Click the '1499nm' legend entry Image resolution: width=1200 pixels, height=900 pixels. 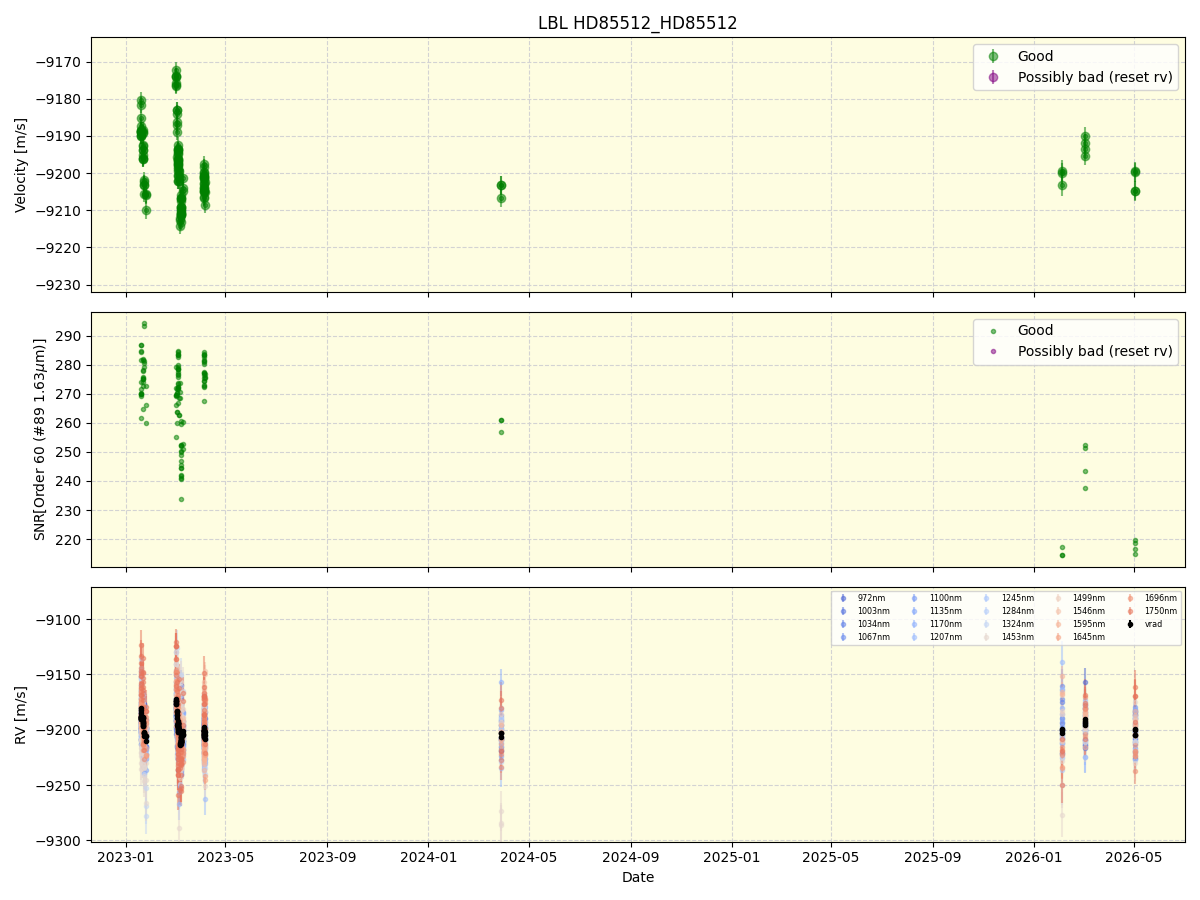tap(1088, 598)
